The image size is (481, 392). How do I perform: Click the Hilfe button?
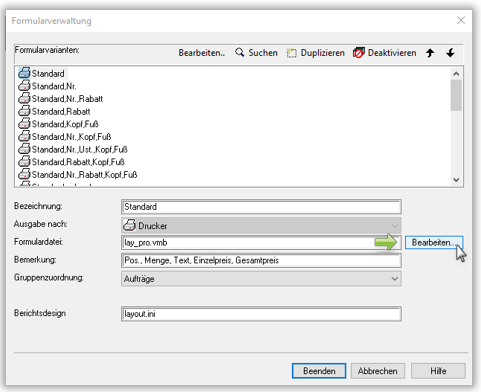tap(438, 371)
